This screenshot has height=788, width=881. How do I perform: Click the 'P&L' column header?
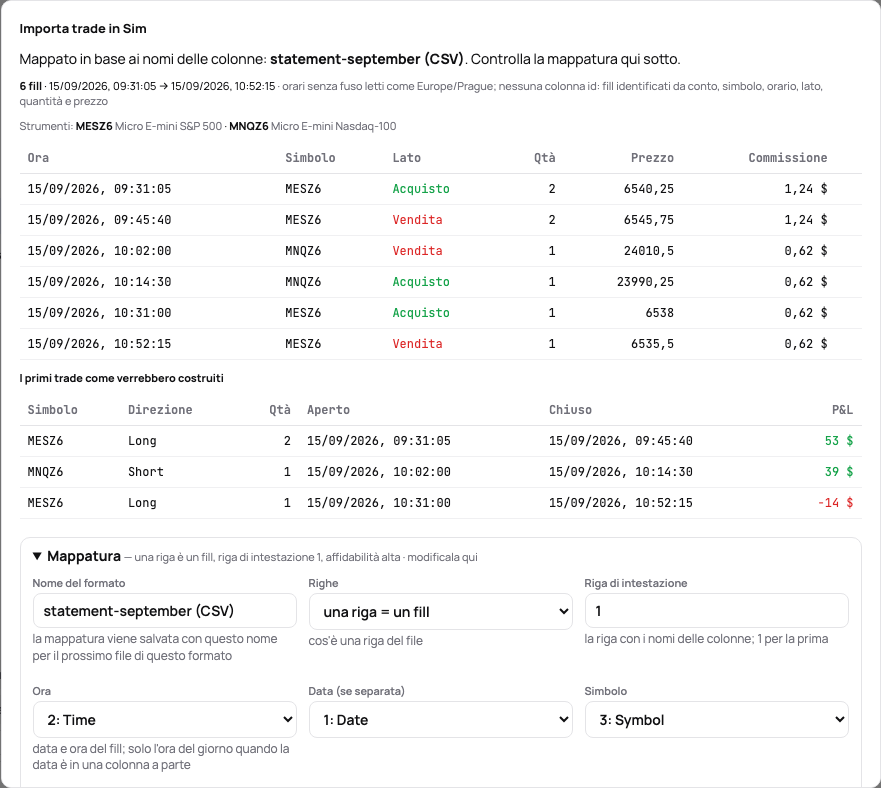842,410
